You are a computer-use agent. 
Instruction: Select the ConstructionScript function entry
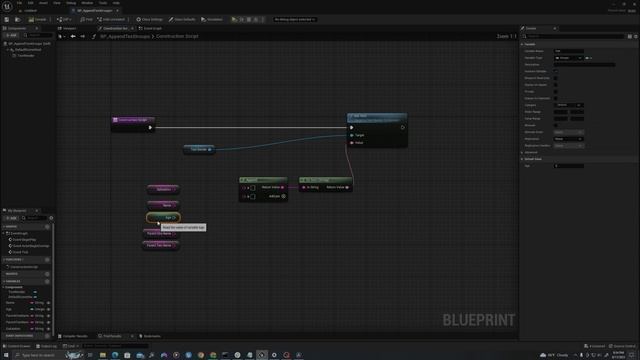coord(24,267)
